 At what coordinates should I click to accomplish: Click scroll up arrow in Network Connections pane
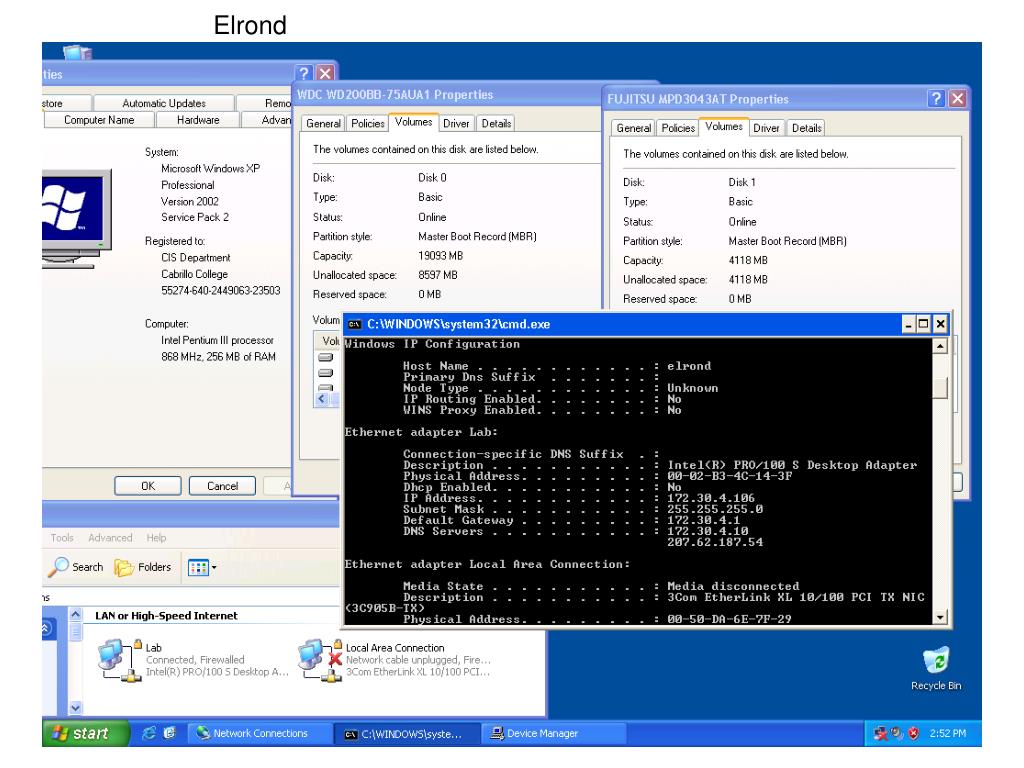[x=76, y=615]
